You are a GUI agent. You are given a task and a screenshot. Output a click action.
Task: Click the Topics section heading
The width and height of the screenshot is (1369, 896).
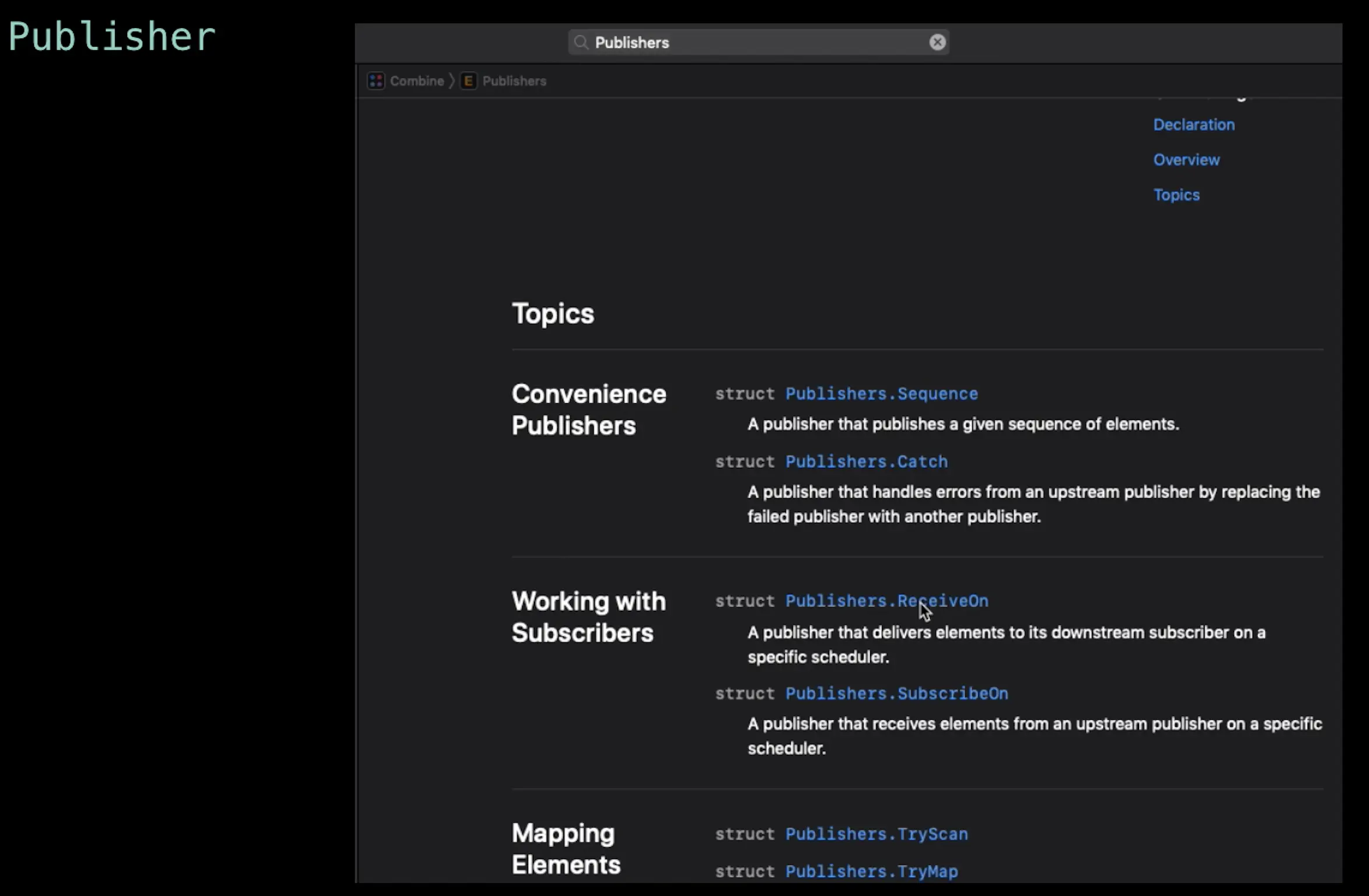pyautogui.click(x=553, y=314)
